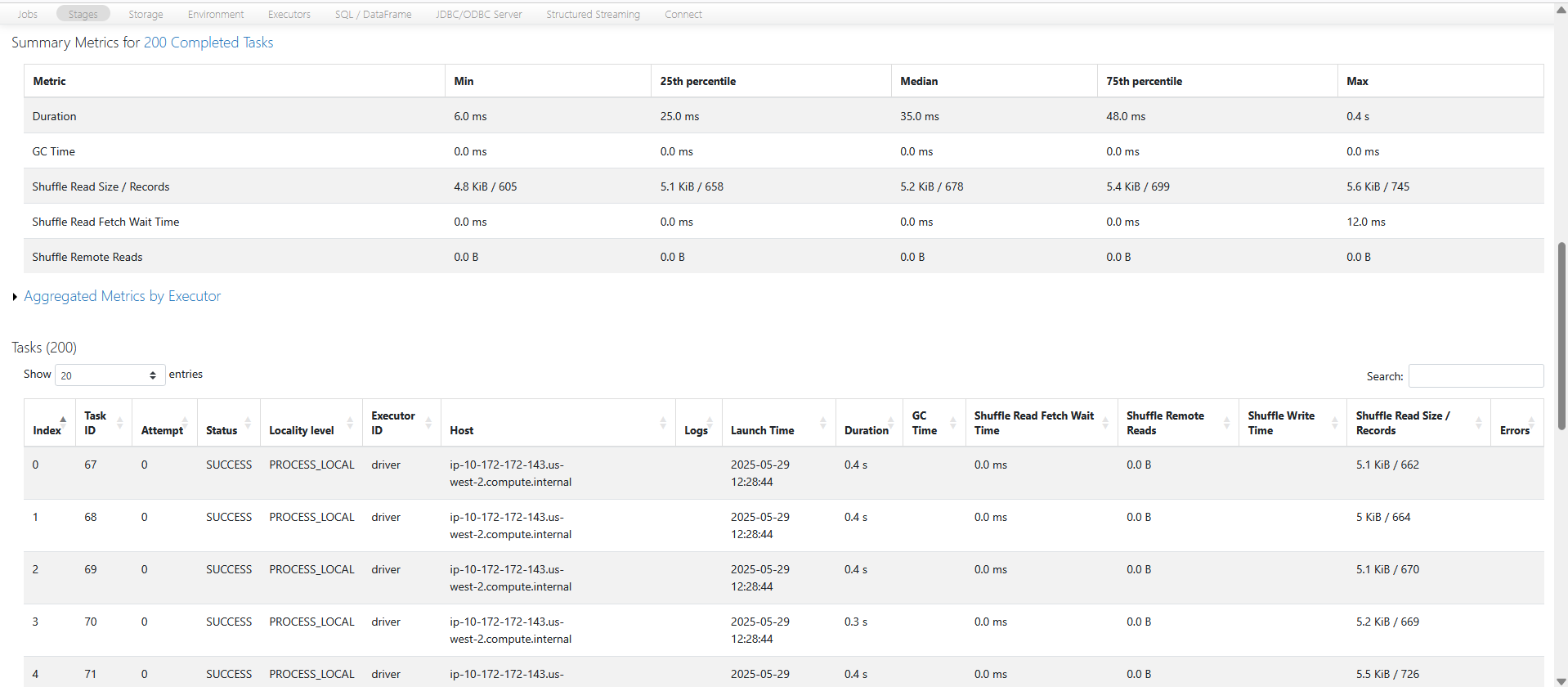Sort by Shuffle Remote Reads column
This screenshot has height=687, width=1568.
click(1164, 423)
